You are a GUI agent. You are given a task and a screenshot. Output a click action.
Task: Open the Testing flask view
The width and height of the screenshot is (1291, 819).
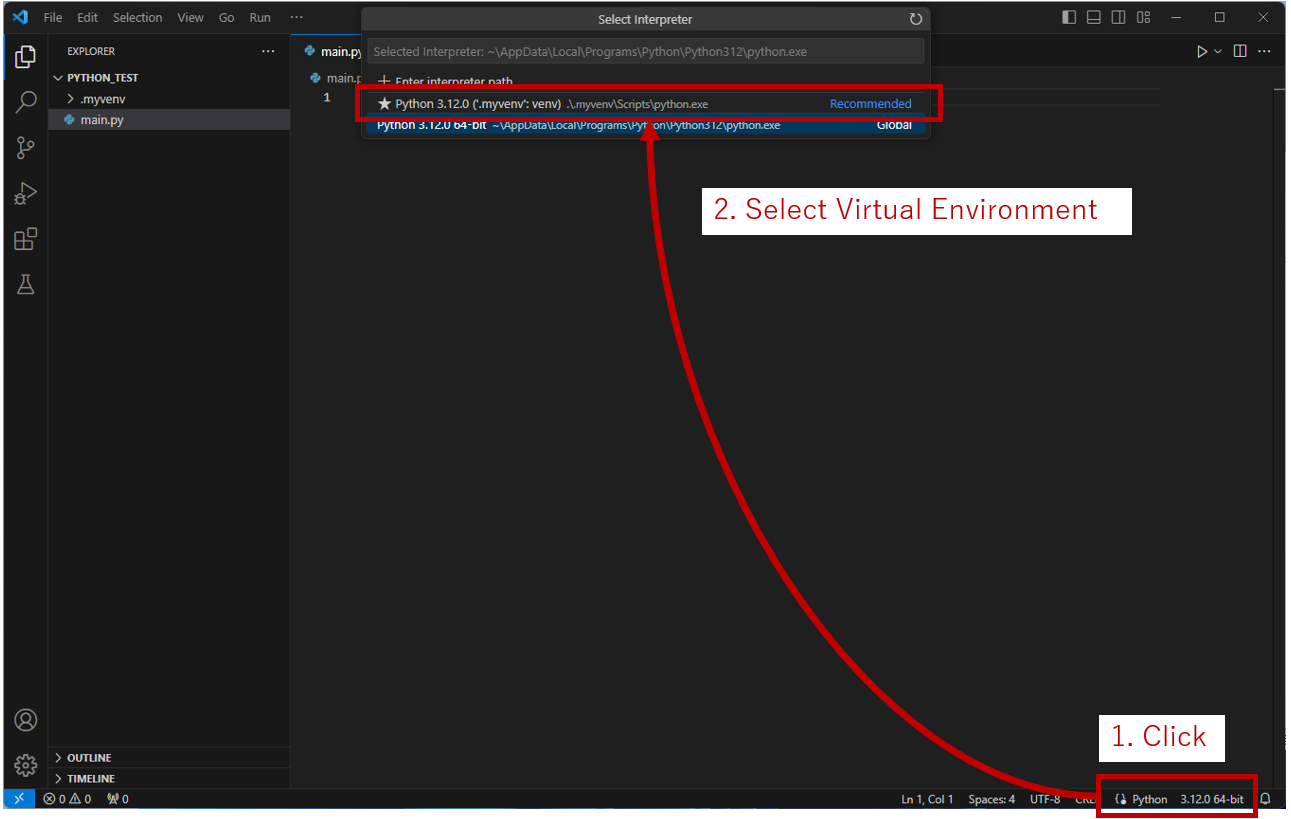[26, 285]
